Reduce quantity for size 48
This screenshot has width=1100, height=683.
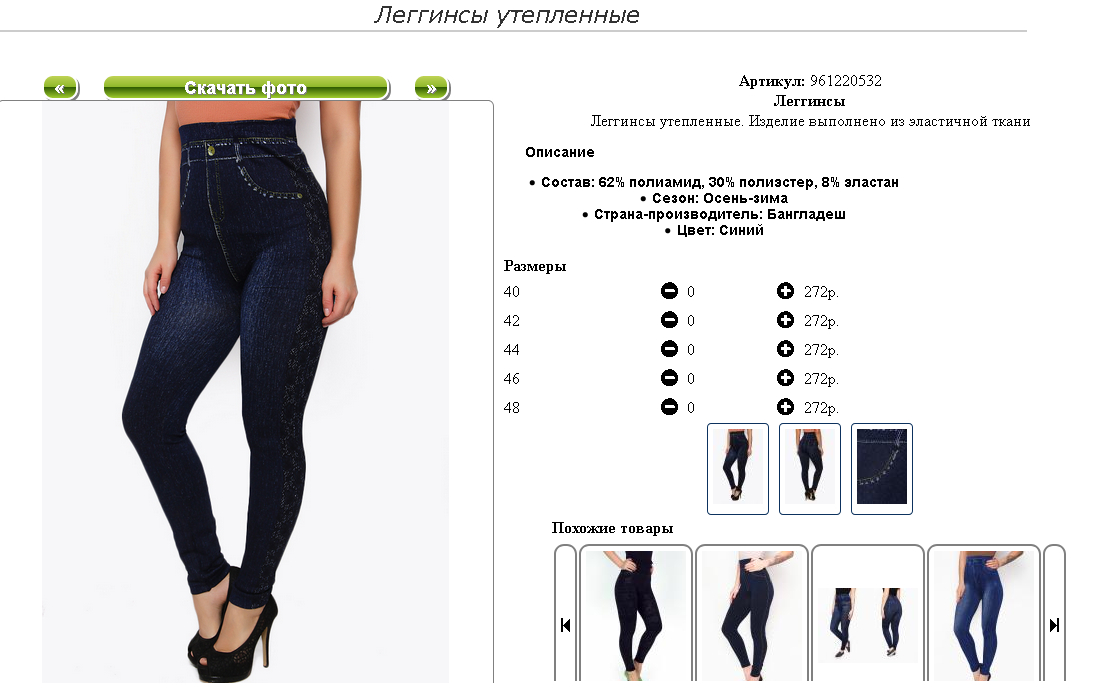coord(669,407)
